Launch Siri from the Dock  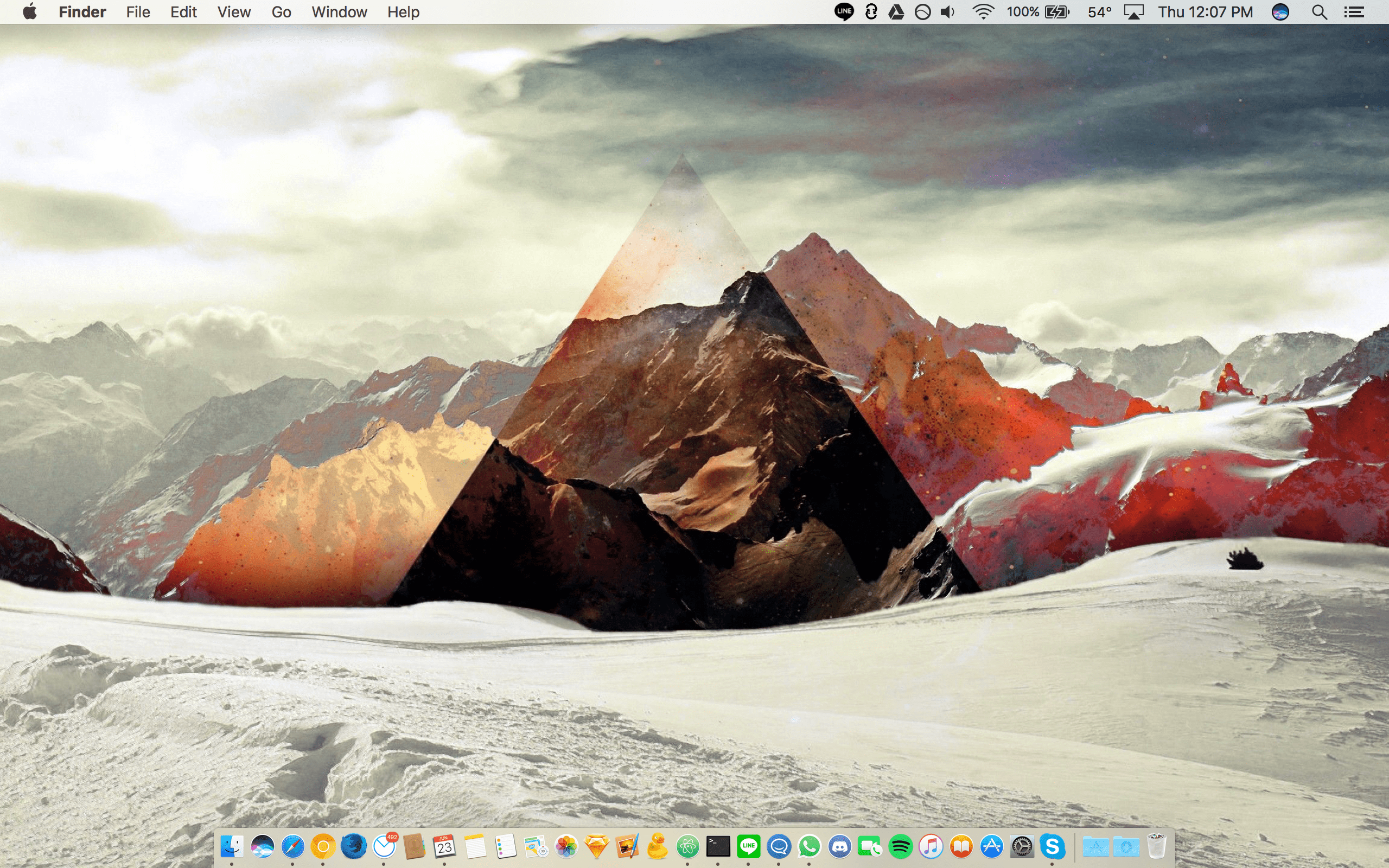262,846
